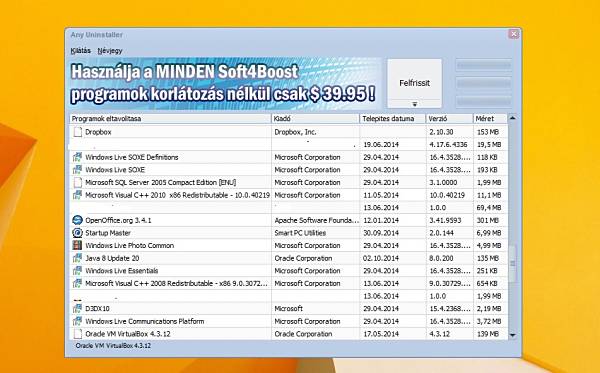The height and width of the screenshot is (373, 600).
Task: Click the D3DX10 installer icon
Action: [77, 308]
